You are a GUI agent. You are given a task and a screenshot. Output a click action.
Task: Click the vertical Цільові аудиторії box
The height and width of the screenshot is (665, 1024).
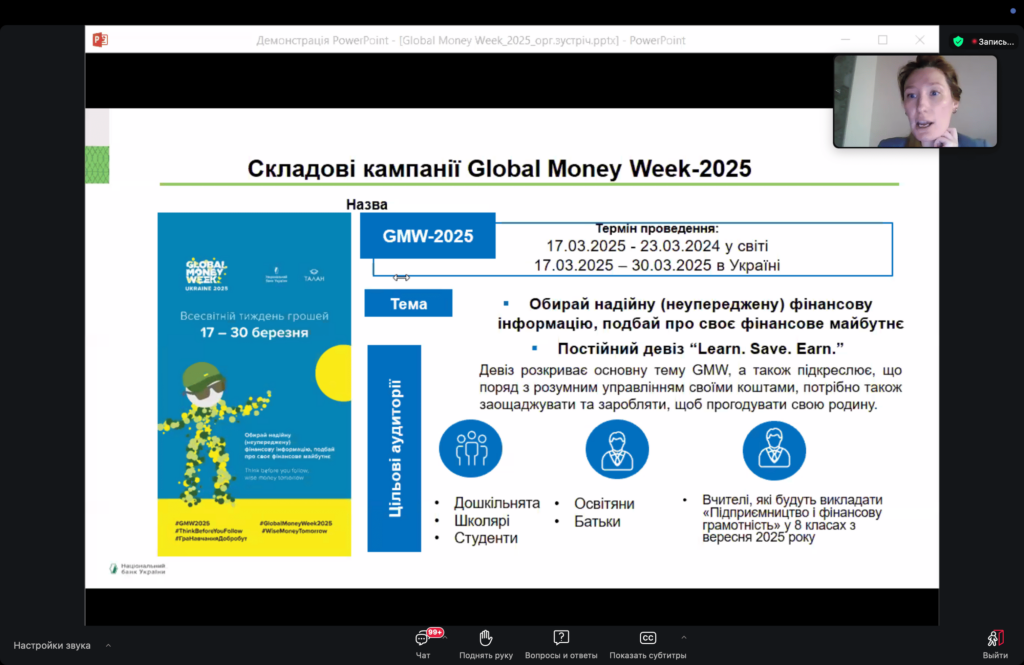click(394, 448)
